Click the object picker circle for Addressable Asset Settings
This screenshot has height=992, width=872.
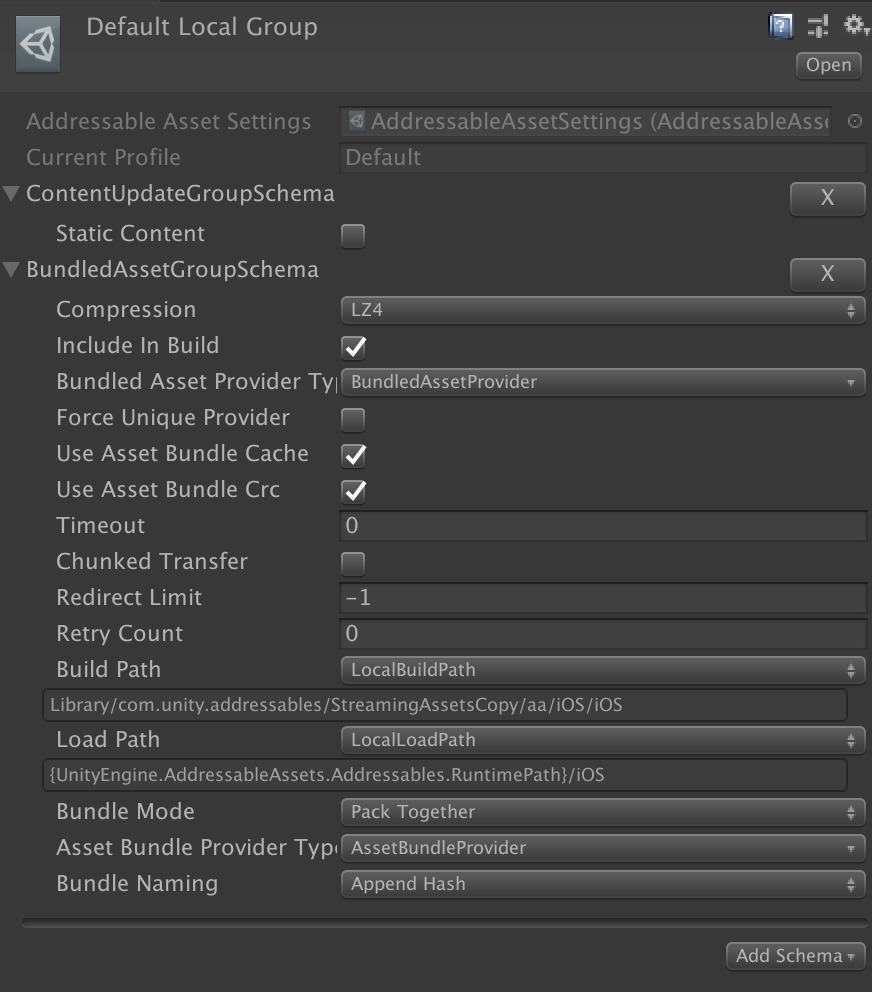(x=855, y=122)
